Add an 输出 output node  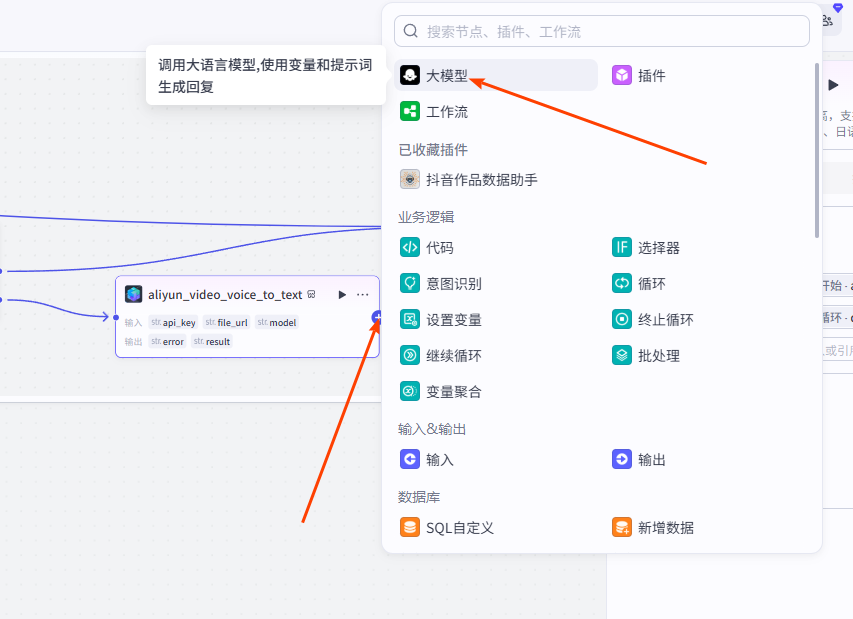coord(638,460)
